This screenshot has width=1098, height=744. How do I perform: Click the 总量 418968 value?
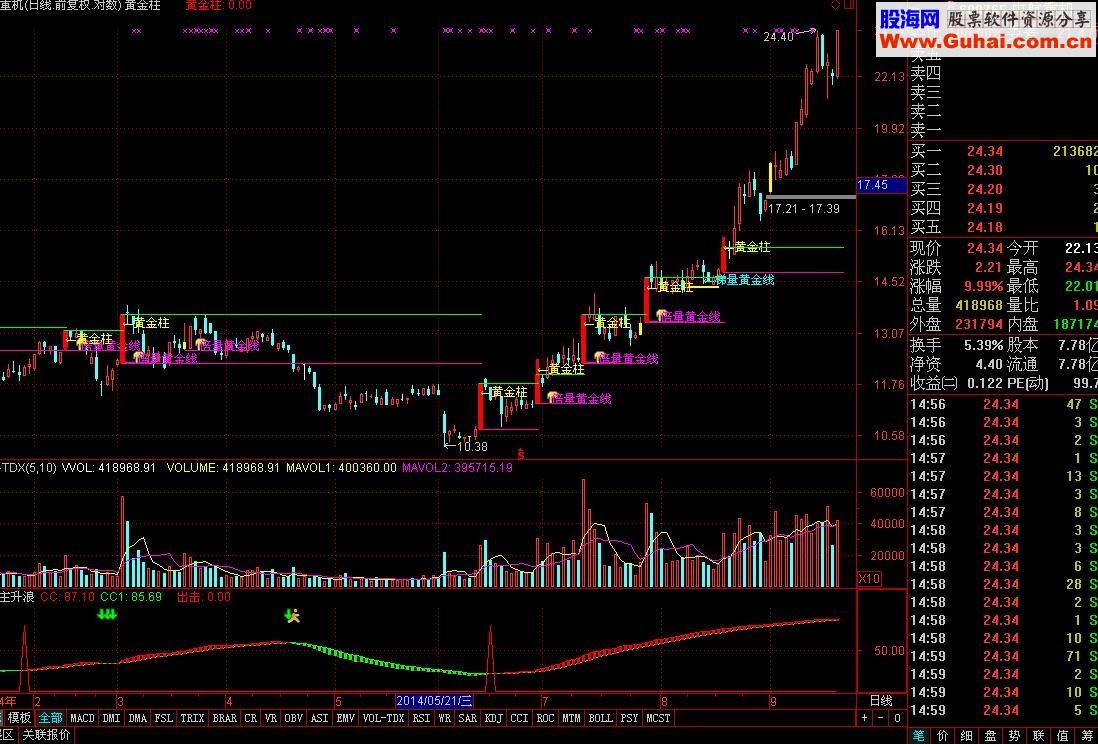[979, 305]
